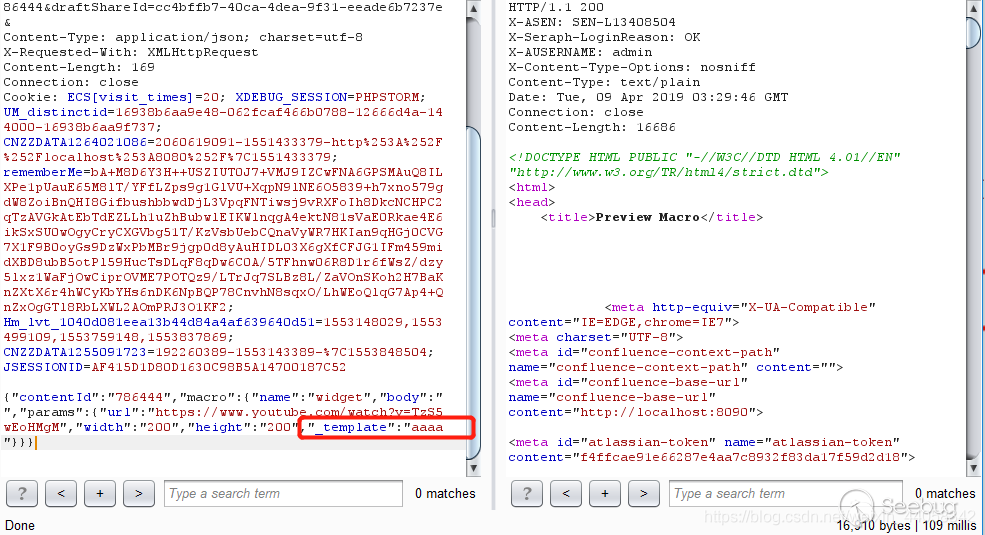Click the request pane "0 matches" label
Image resolution: width=985 pixels, height=535 pixels.
(x=445, y=494)
